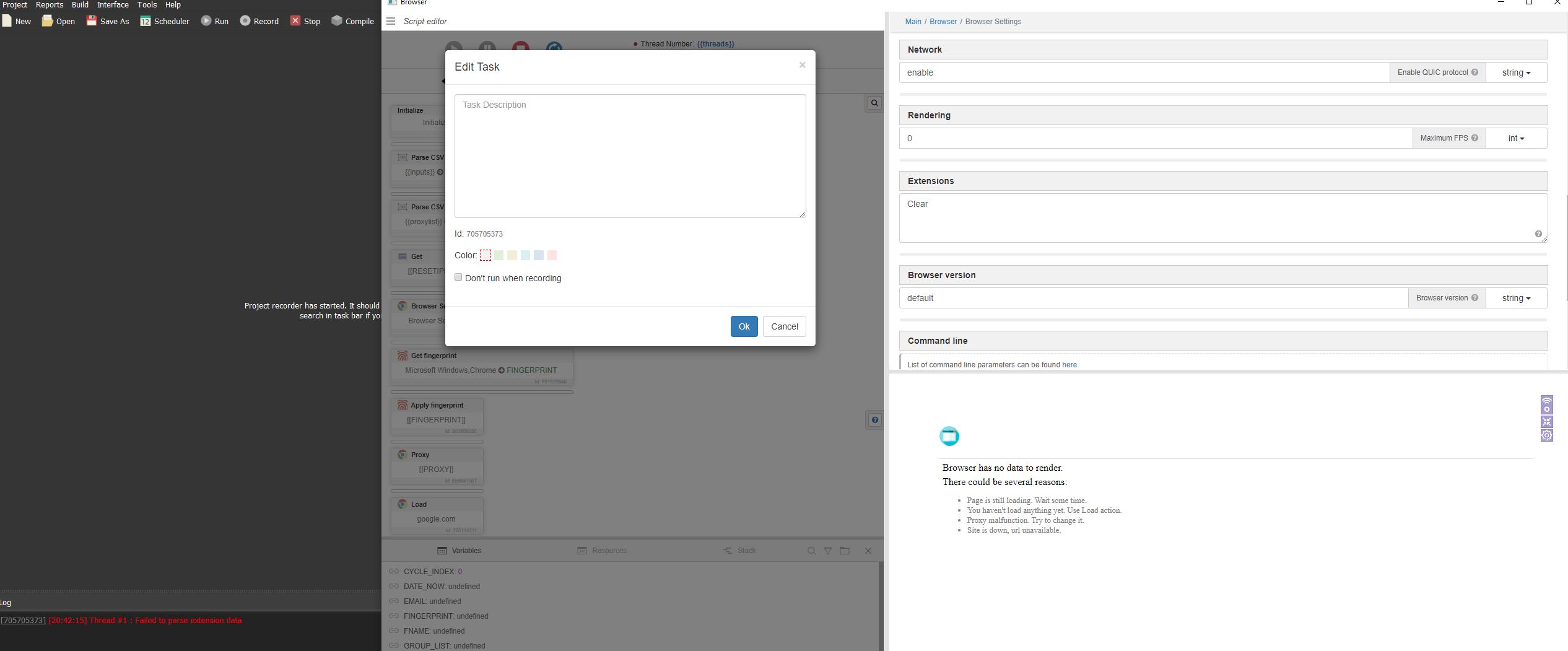Click the search icon in variables panel
The width and height of the screenshot is (1568, 651).
[811, 551]
